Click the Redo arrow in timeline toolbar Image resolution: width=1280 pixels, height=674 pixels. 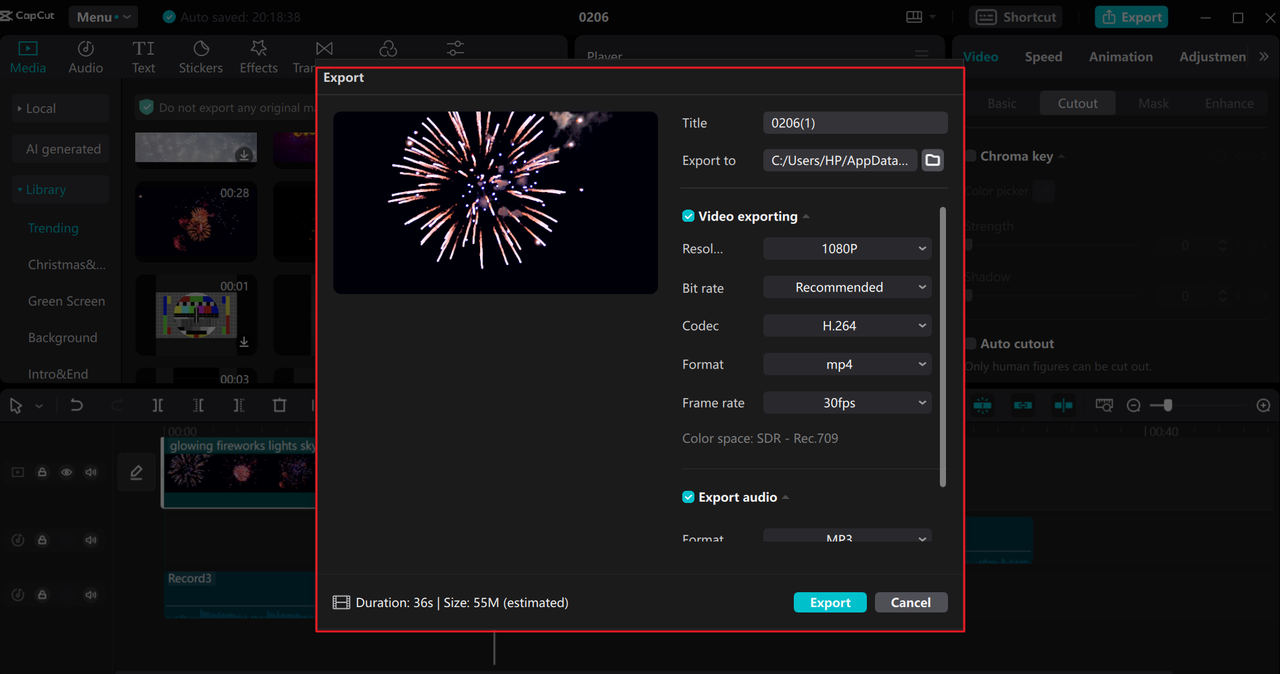[x=117, y=405]
